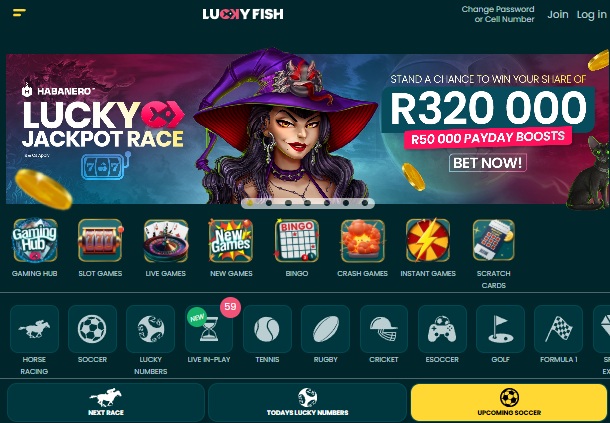
Task: Switch to the Next Race tab
Action: coord(106,402)
